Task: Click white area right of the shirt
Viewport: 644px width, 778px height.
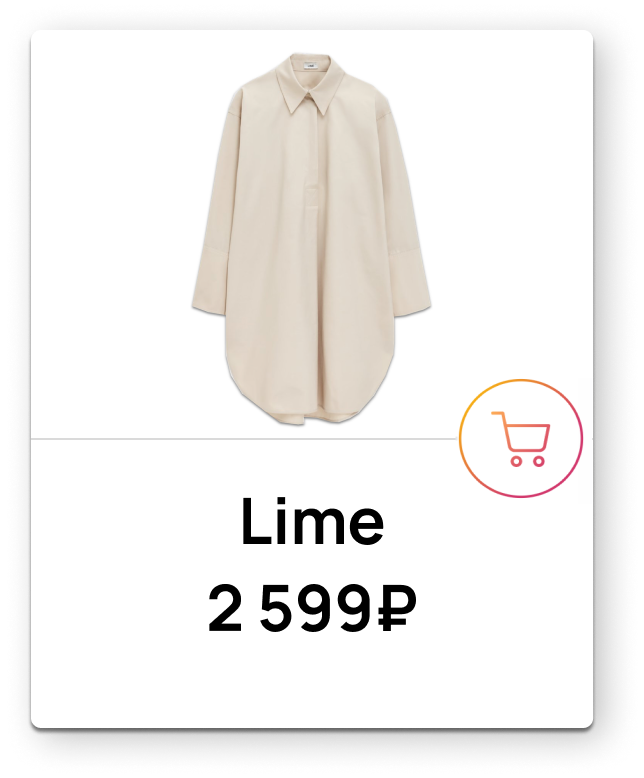Action: click(511, 198)
